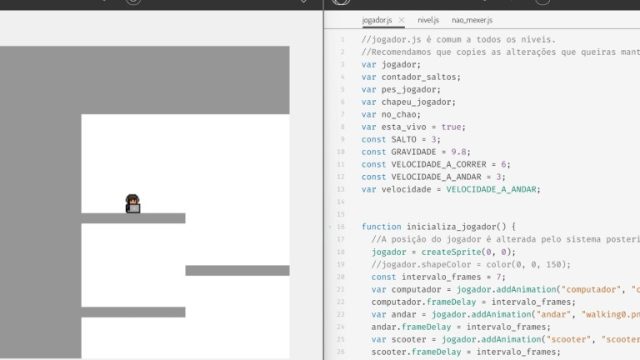Close the jogador.js tab
The width and height of the screenshot is (640, 360).
coord(401,20)
